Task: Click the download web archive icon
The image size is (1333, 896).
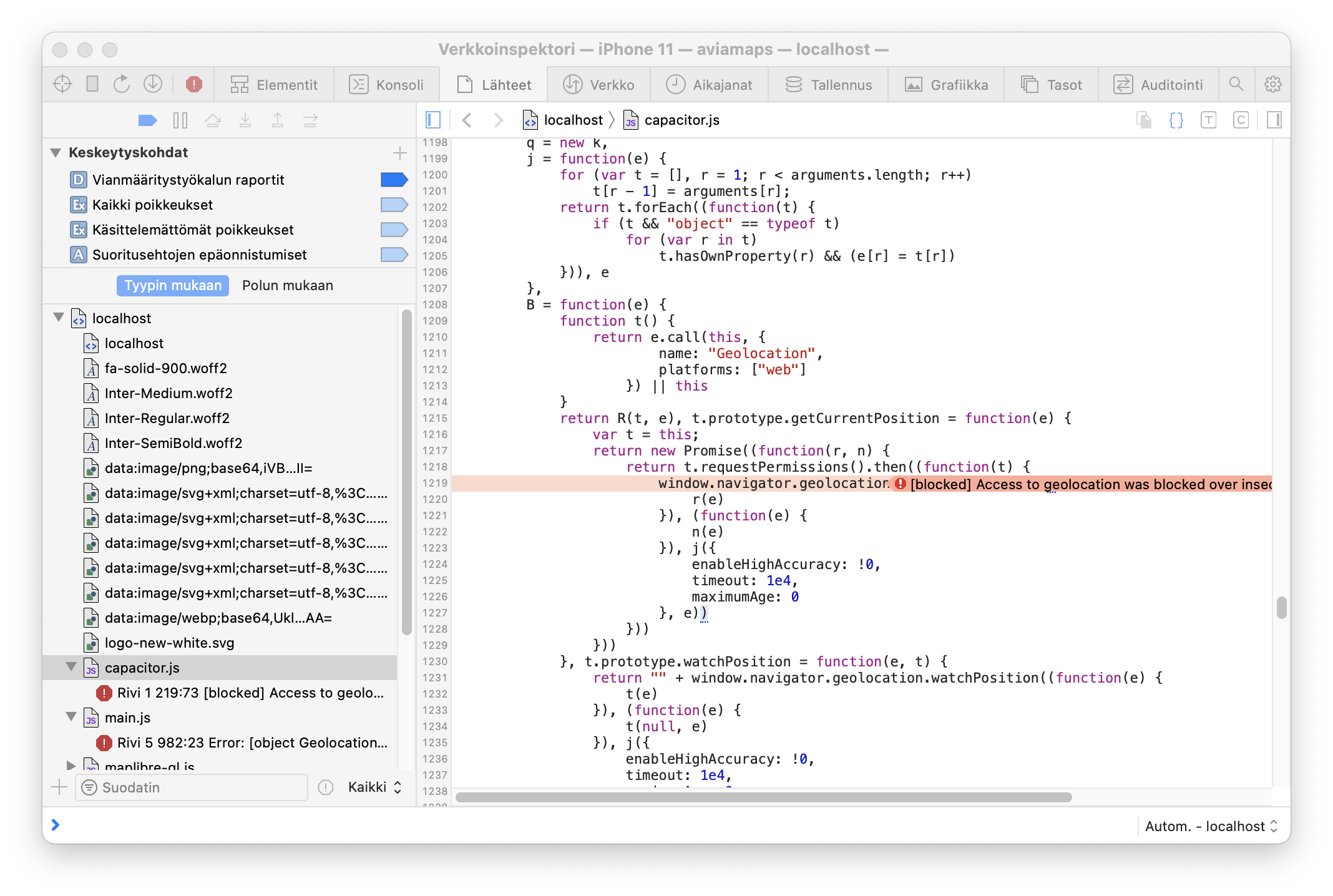Action: pos(153,84)
